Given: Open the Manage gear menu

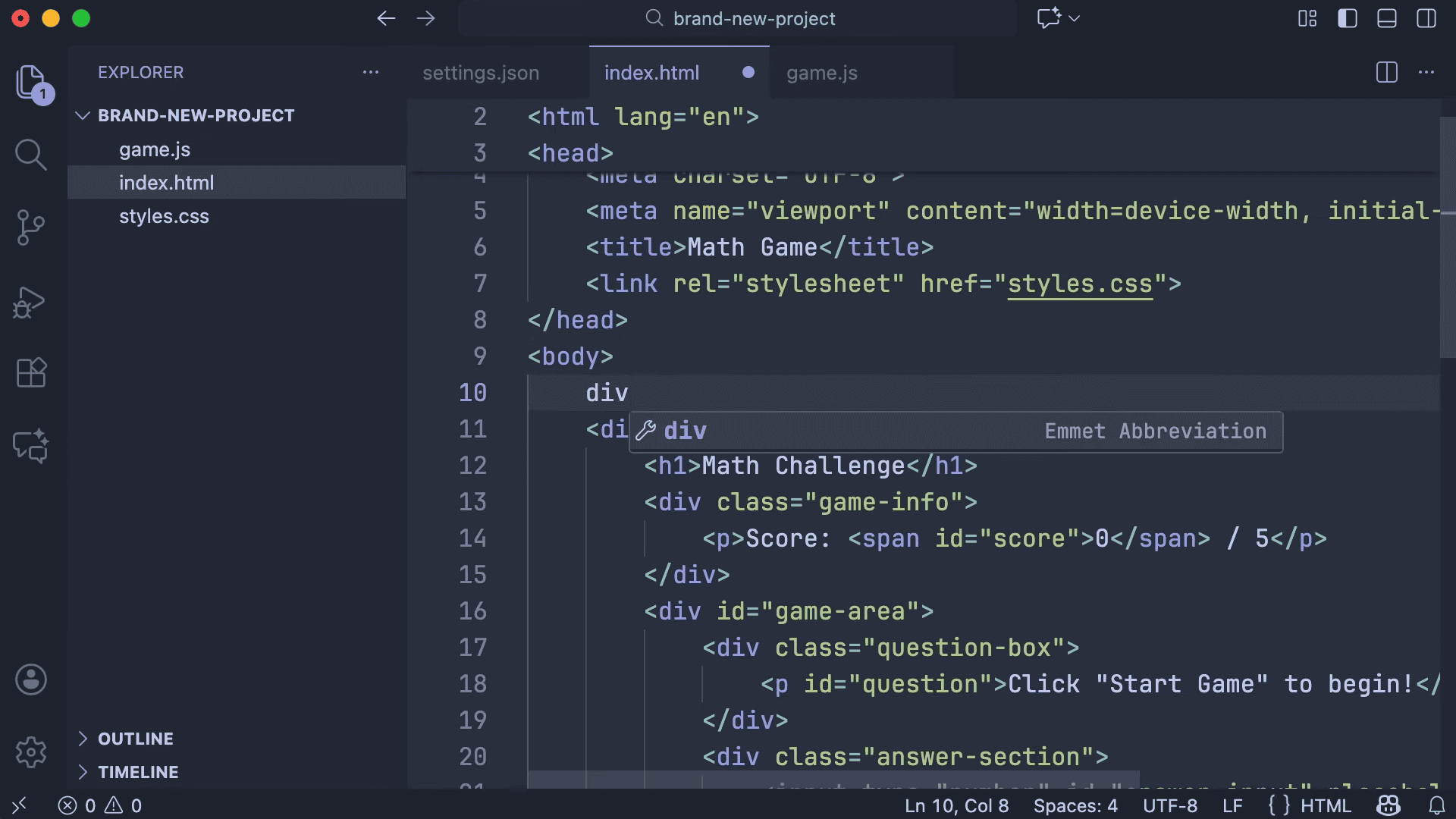Looking at the screenshot, I should [x=30, y=752].
